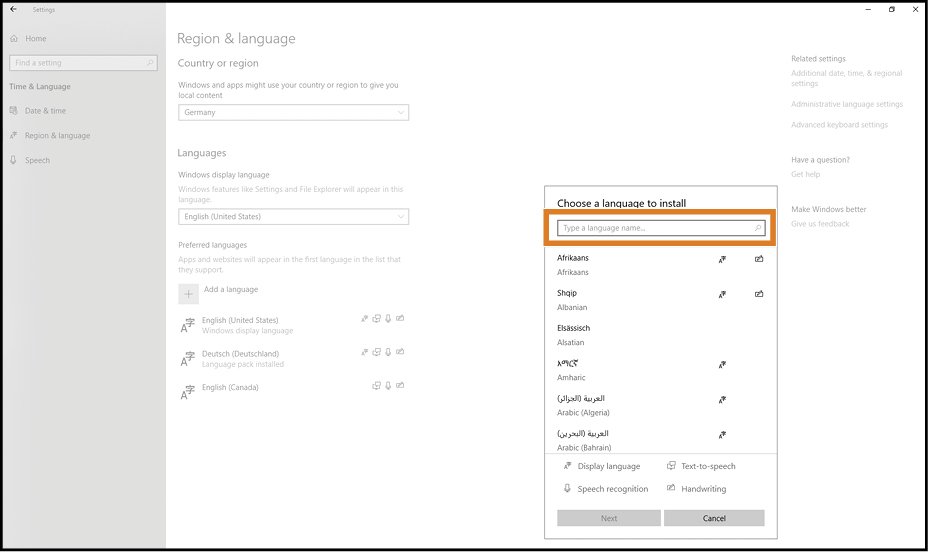The height and width of the screenshot is (552, 928).
Task: Click display language icon on Amharic row
Action: coord(722,364)
